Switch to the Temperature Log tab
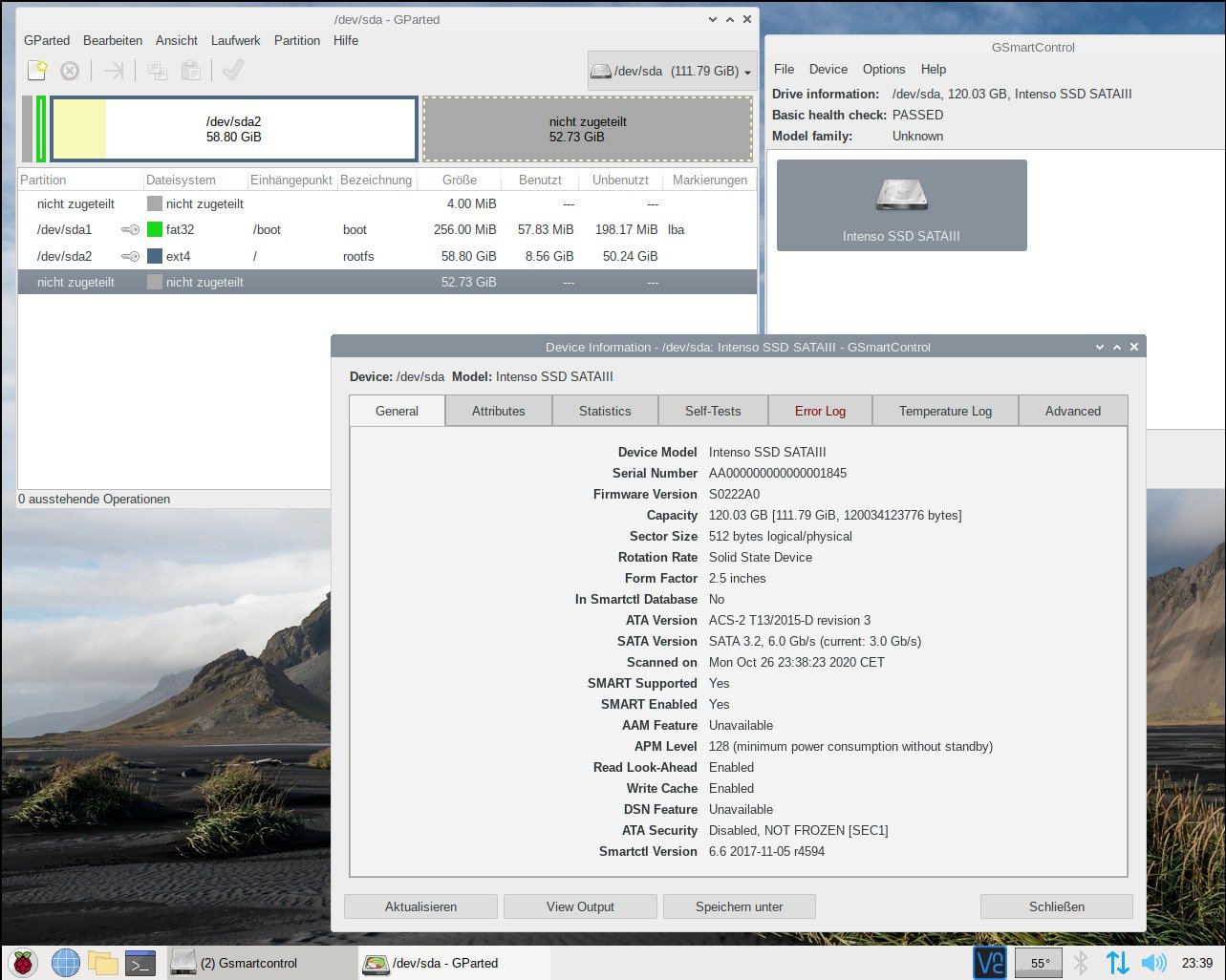 [x=945, y=411]
